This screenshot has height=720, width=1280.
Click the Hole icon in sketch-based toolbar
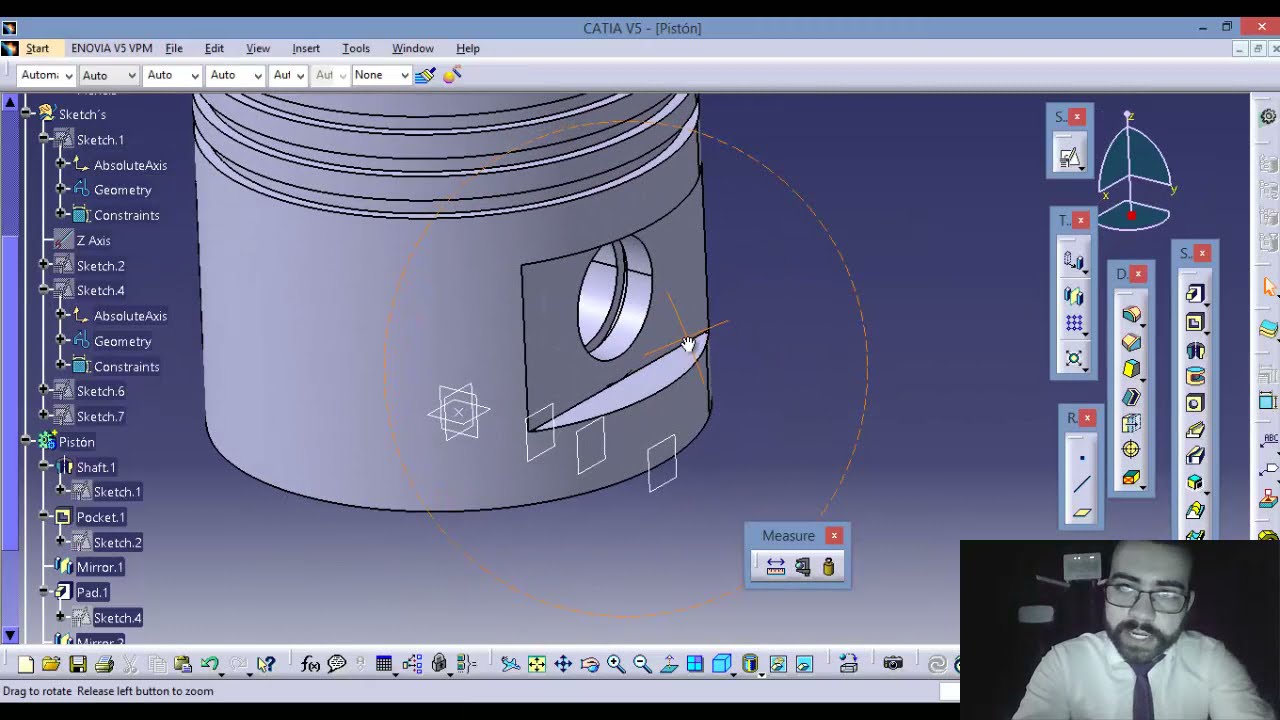[x=1195, y=403]
